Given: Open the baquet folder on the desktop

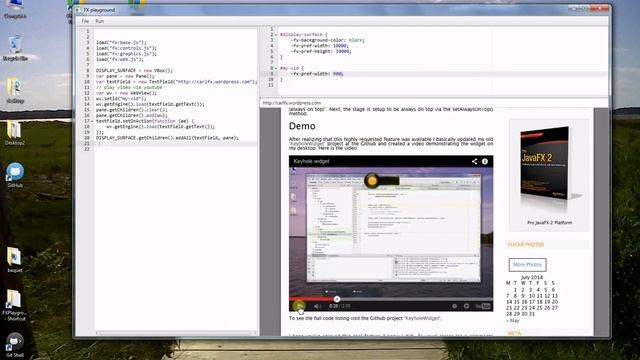Looking at the screenshot, I should [x=15, y=260].
